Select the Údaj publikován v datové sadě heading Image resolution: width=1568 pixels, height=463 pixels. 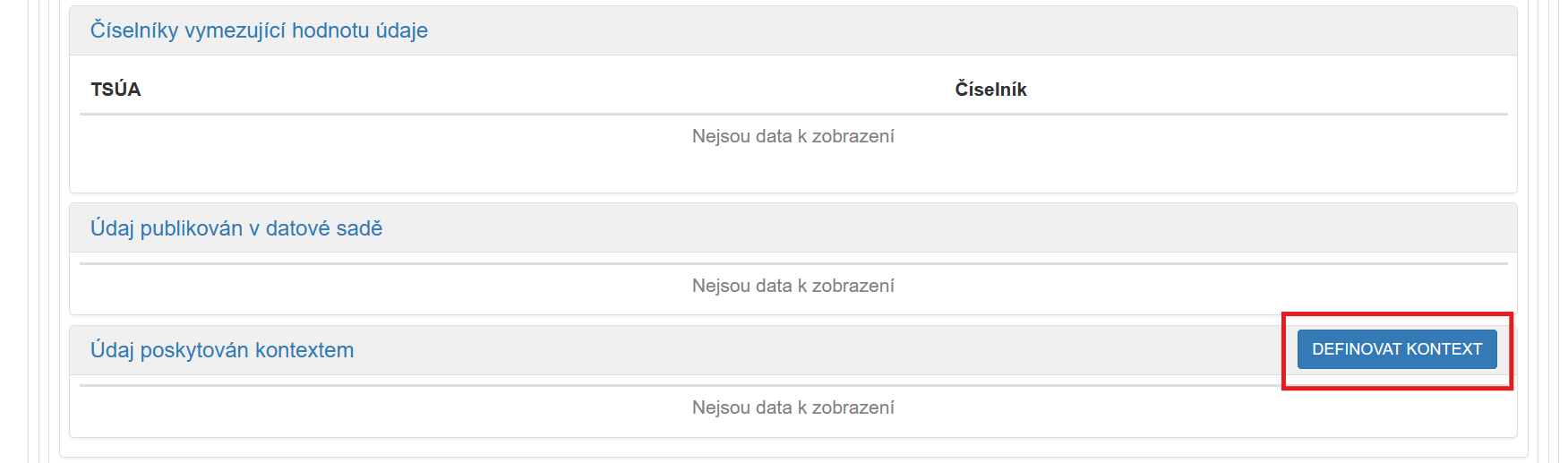click(x=236, y=228)
